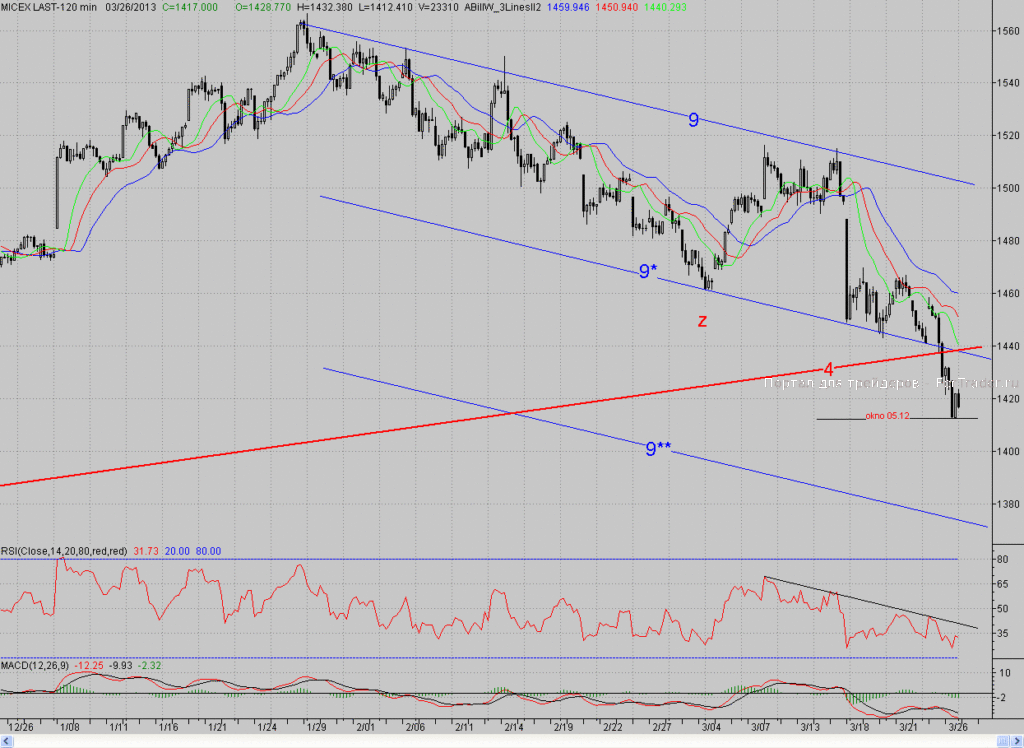The height and width of the screenshot is (748, 1024).
Task: Click the MICEX LAST-120 min chart title
Action: (49, 7)
